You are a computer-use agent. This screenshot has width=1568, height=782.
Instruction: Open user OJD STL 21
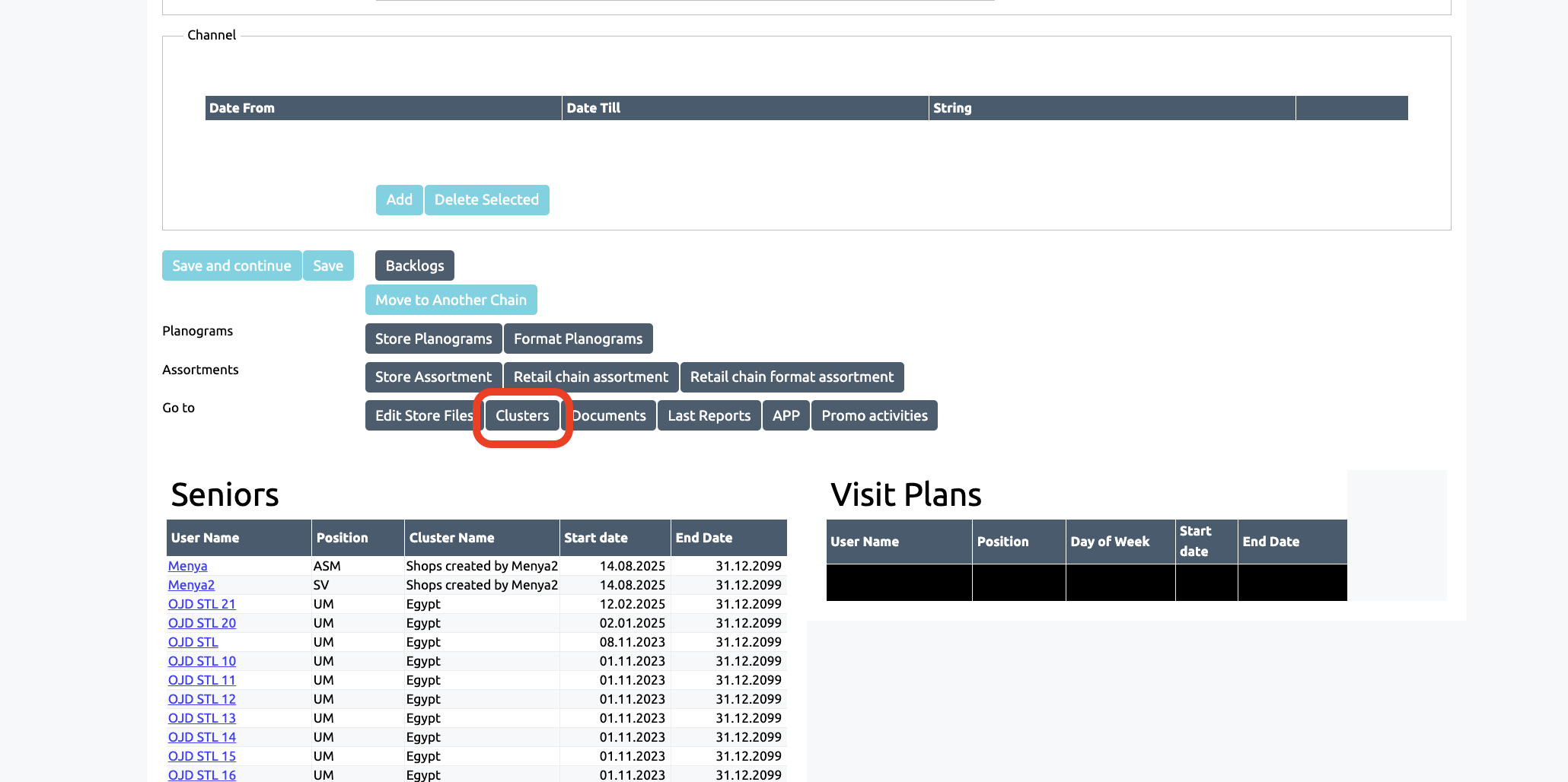202,604
